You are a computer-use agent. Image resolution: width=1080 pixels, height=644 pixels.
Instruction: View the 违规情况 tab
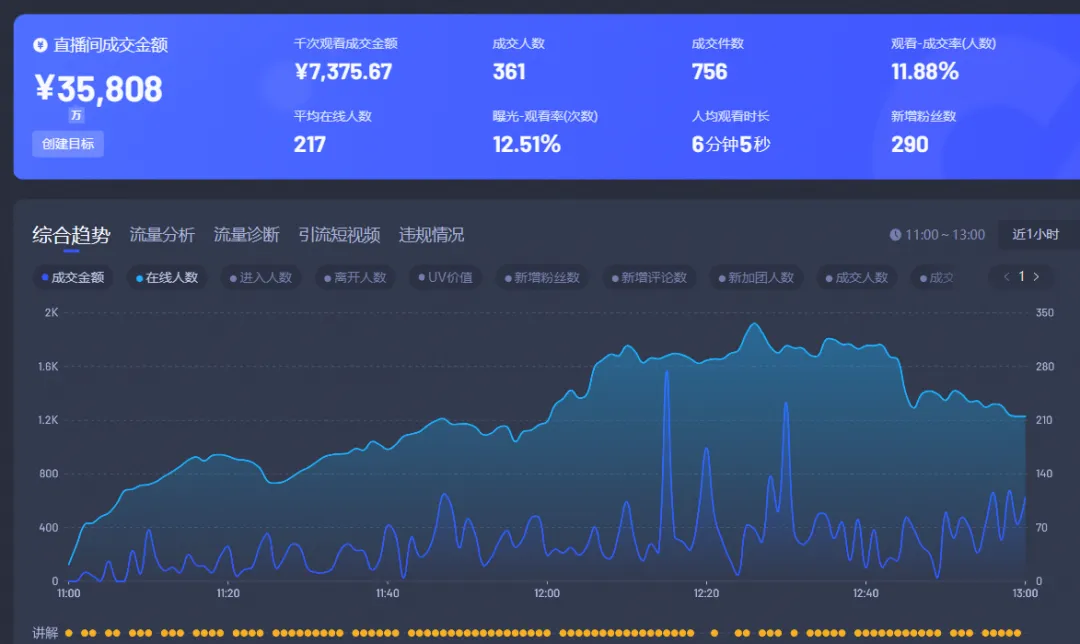tap(431, 235)
